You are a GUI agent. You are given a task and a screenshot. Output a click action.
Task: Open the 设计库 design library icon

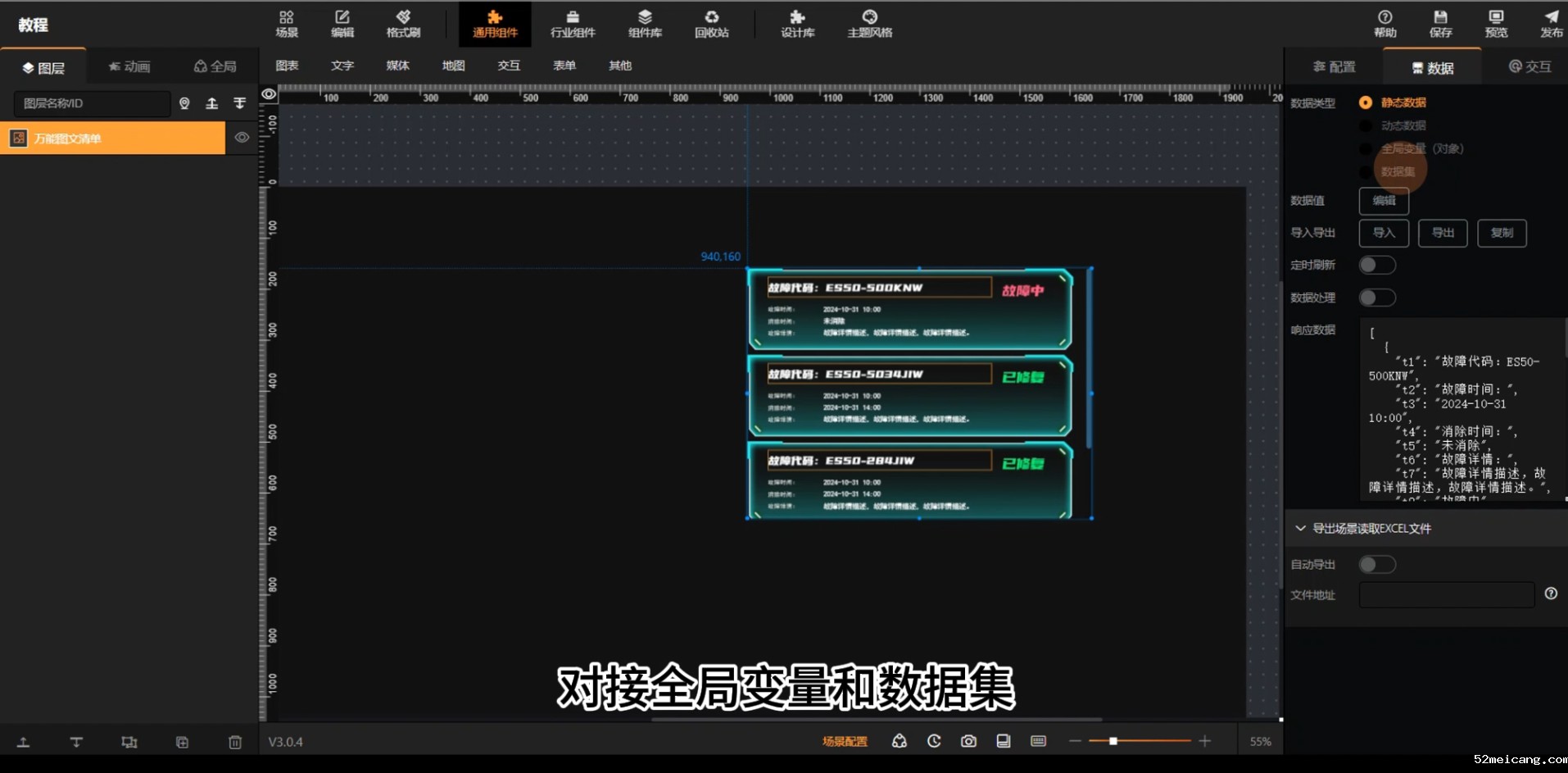(x=797, y=24)
